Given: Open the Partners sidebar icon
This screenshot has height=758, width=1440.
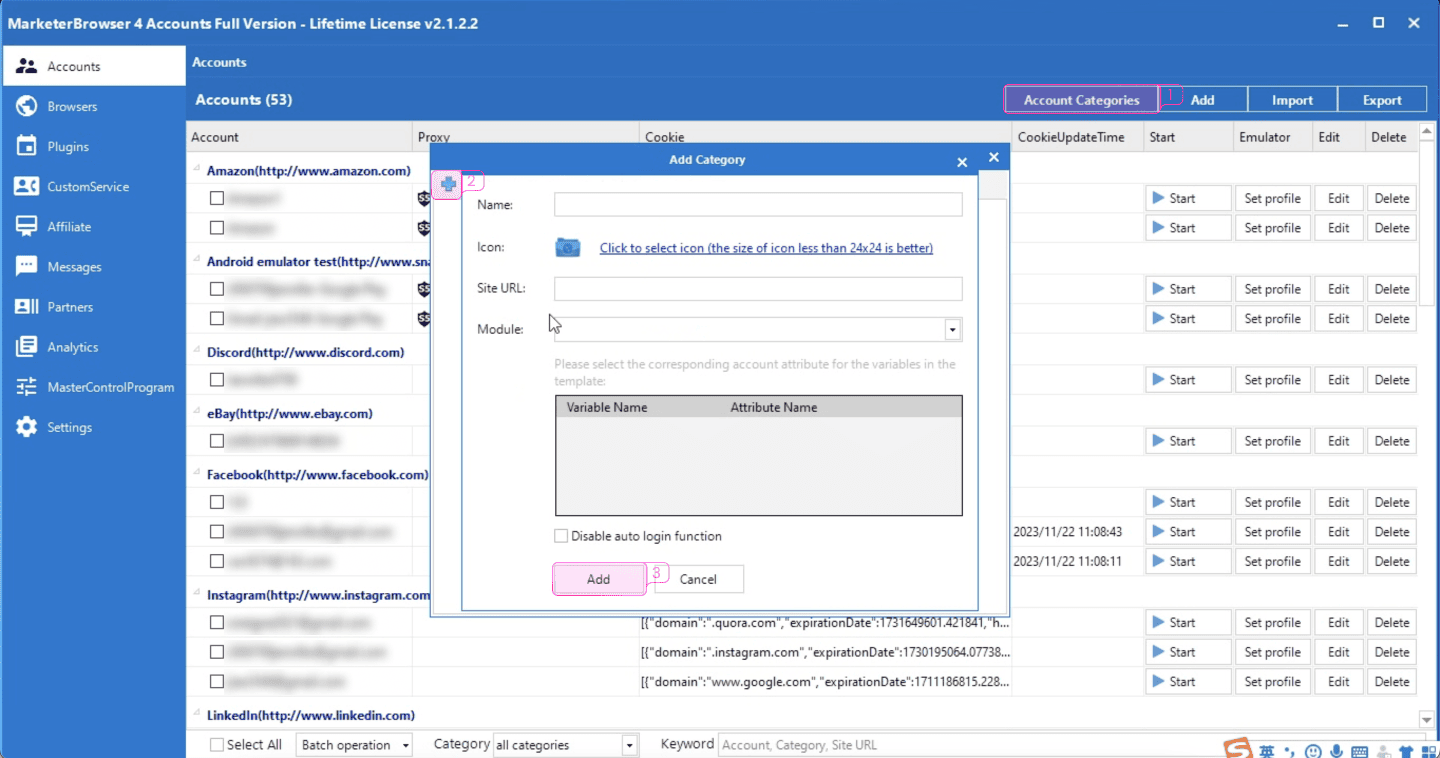Looking at the screenshot, I should point(27,307).
